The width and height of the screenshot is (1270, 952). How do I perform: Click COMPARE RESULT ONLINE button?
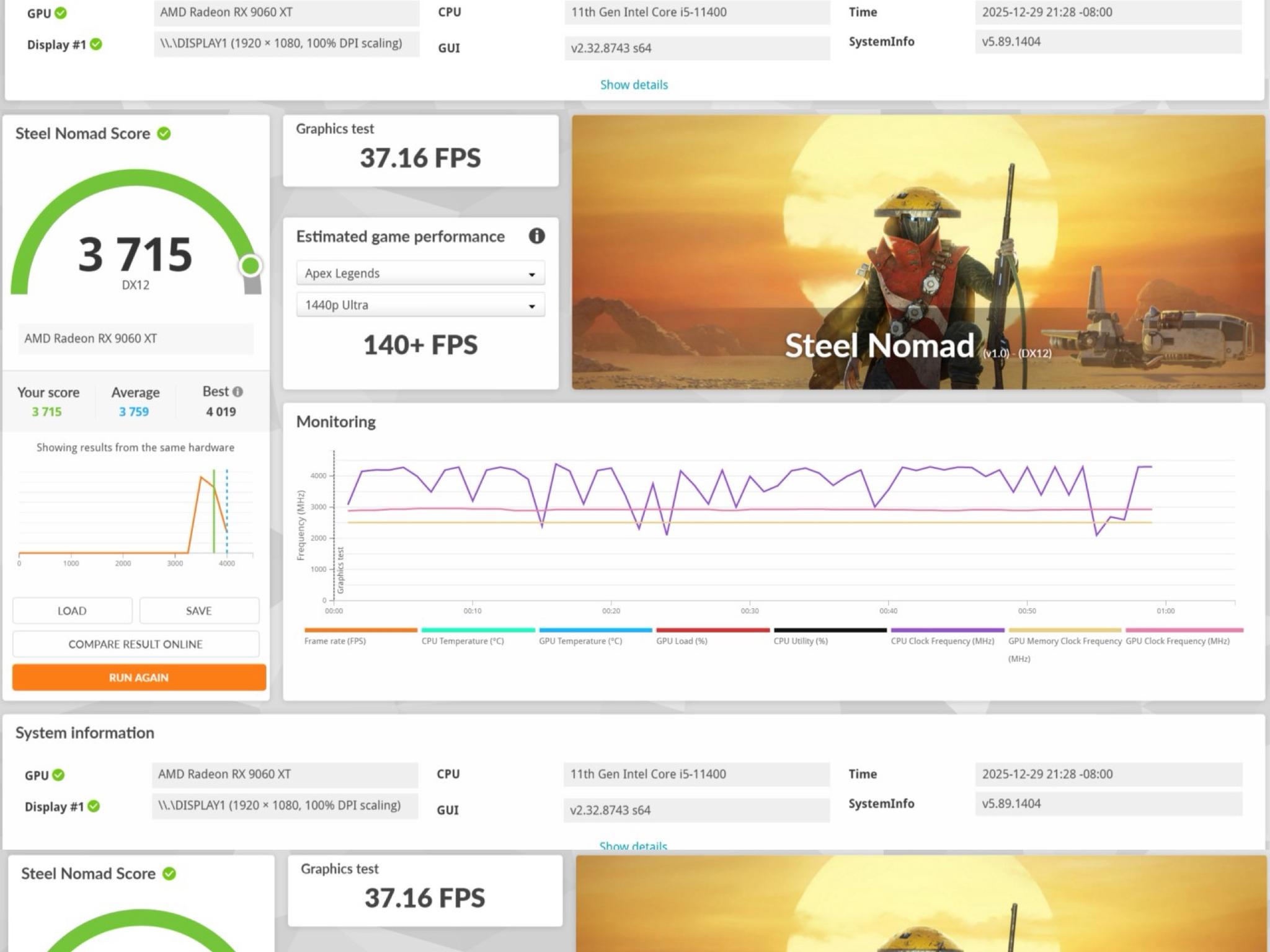click(x=136, y=644)
